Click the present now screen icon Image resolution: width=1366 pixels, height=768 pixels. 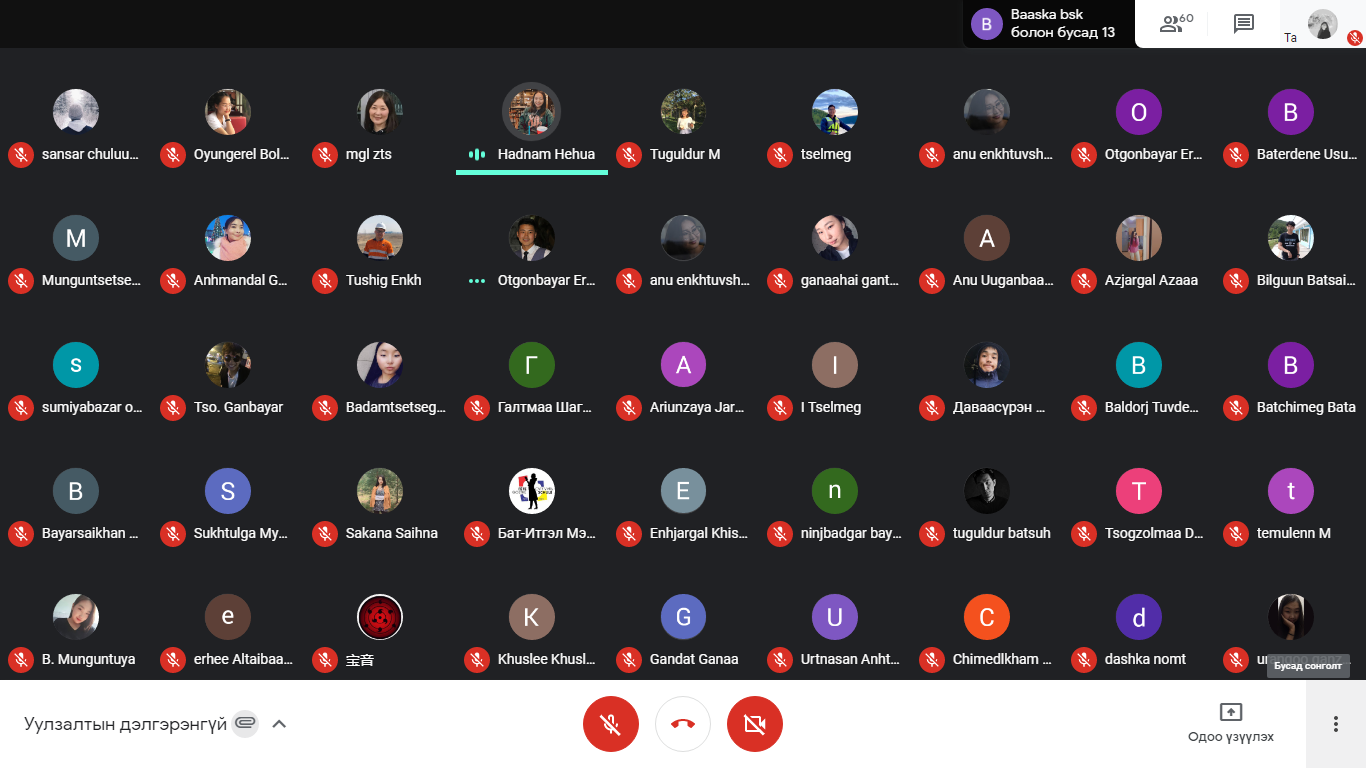pos(1231,712)
